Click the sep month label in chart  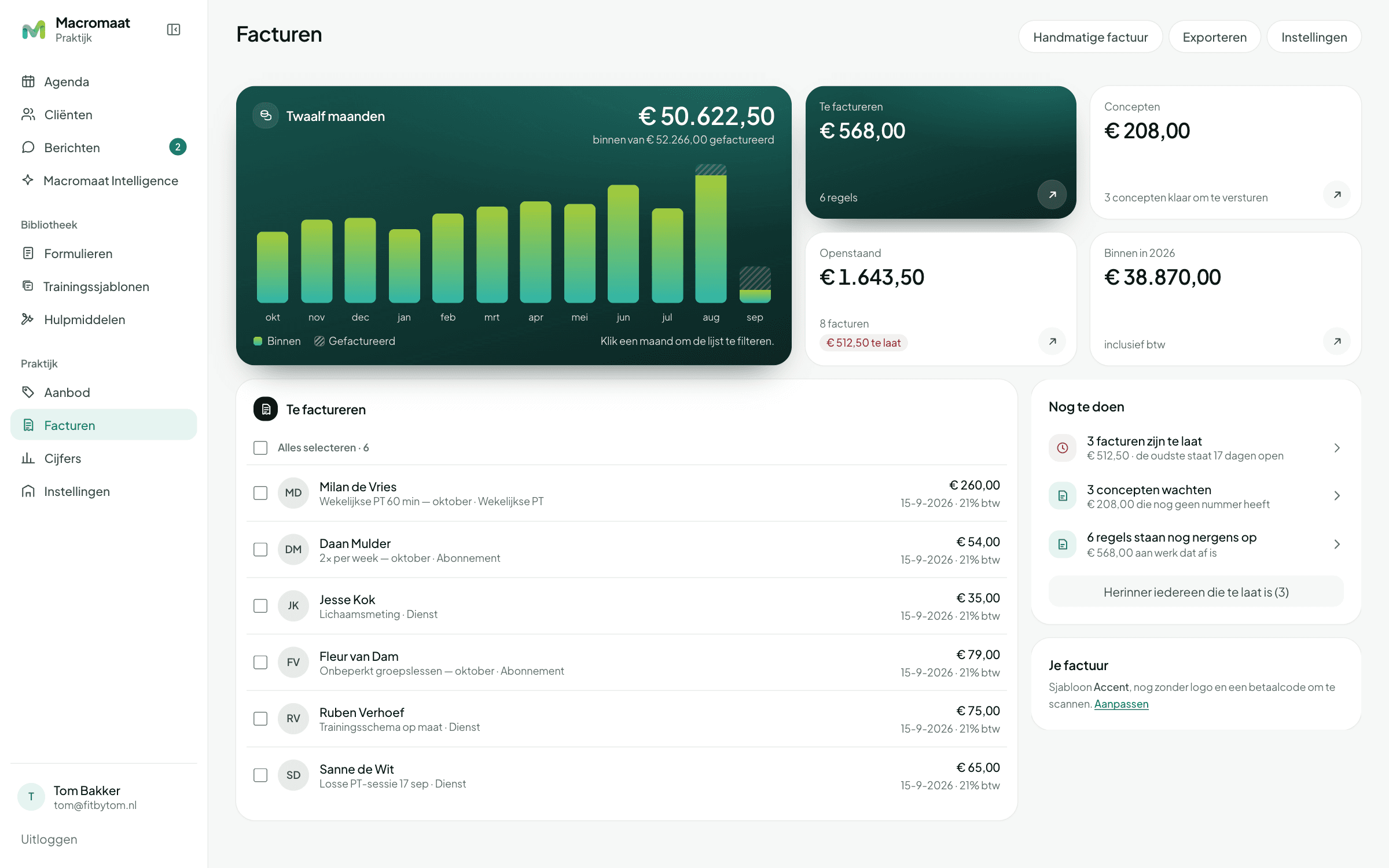755,317
